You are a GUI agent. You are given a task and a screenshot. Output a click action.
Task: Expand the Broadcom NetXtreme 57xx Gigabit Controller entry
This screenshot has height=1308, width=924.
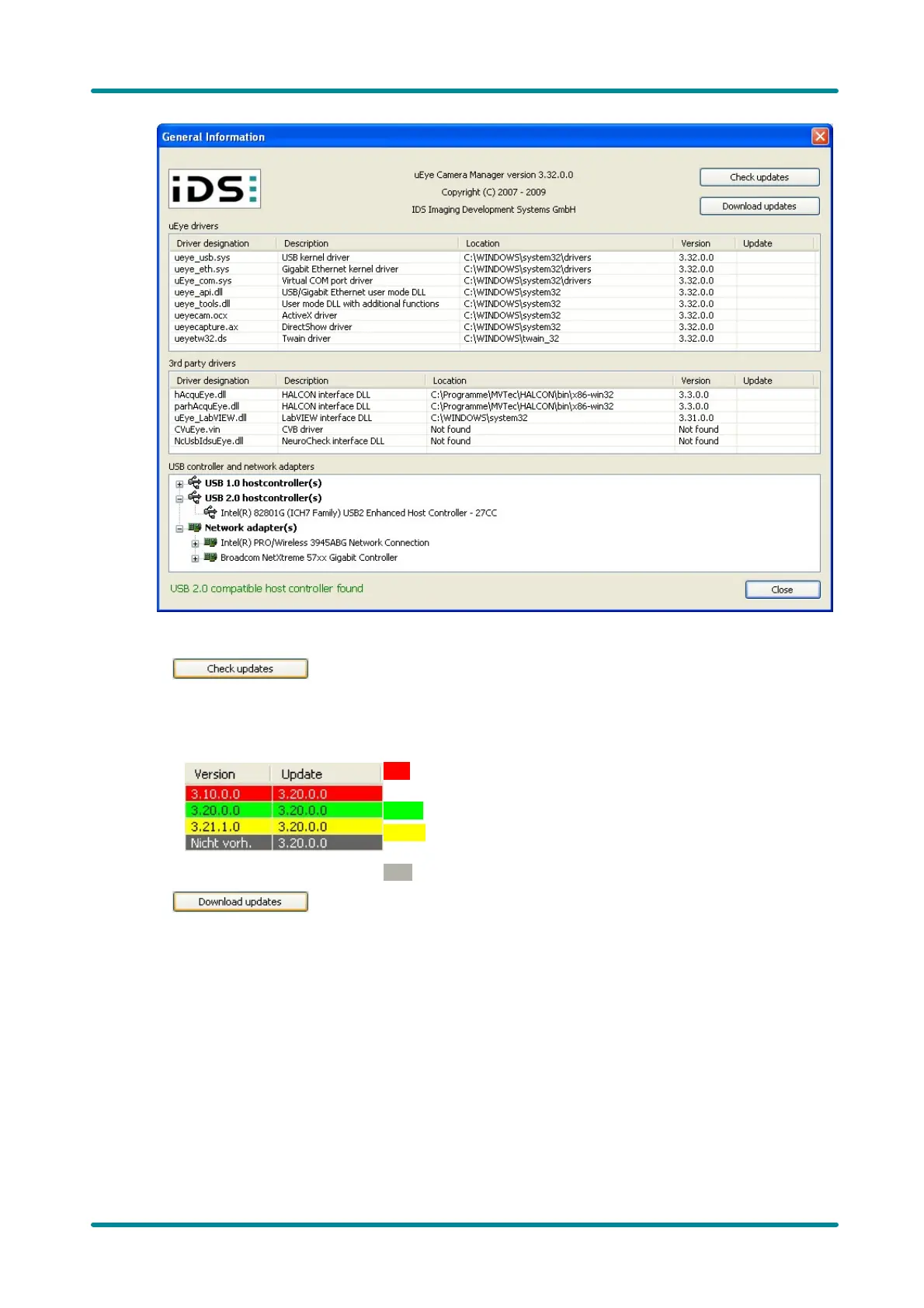click(x=195, y=558)
